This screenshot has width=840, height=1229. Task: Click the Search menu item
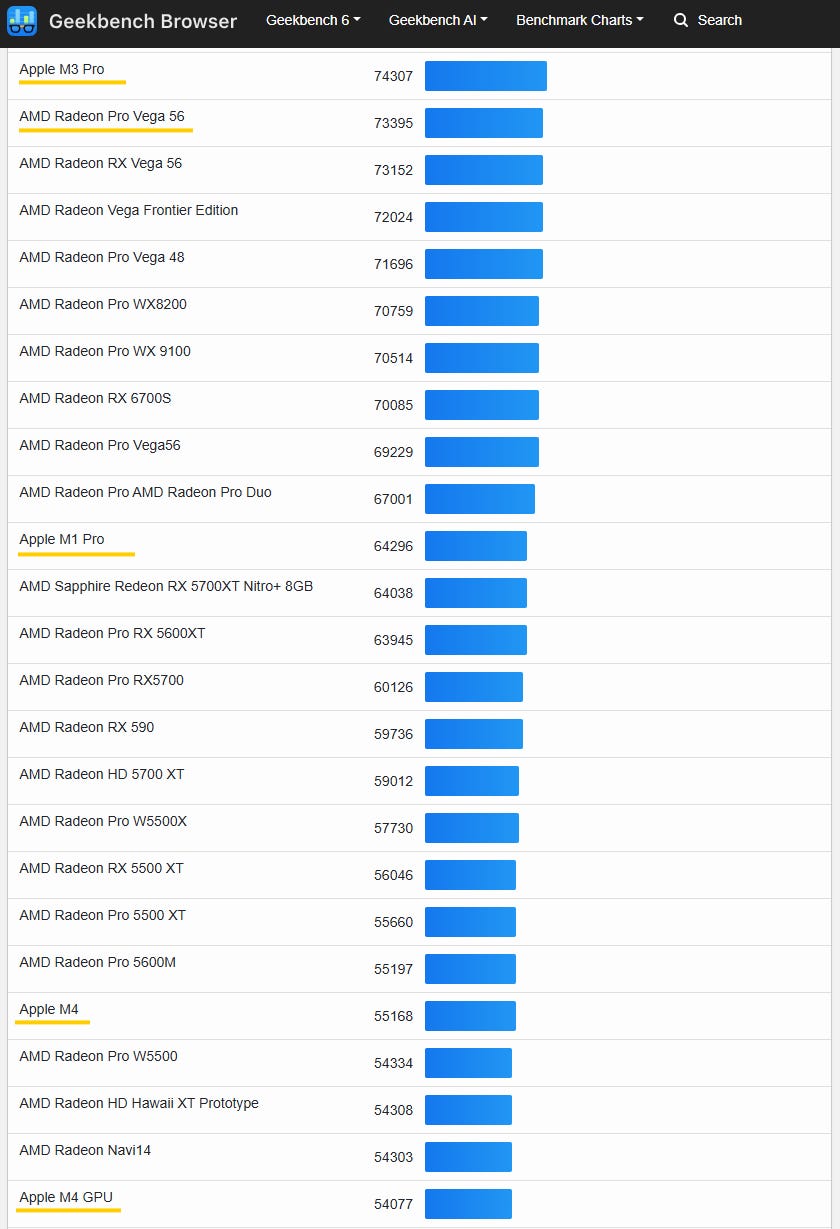(719, 20)
